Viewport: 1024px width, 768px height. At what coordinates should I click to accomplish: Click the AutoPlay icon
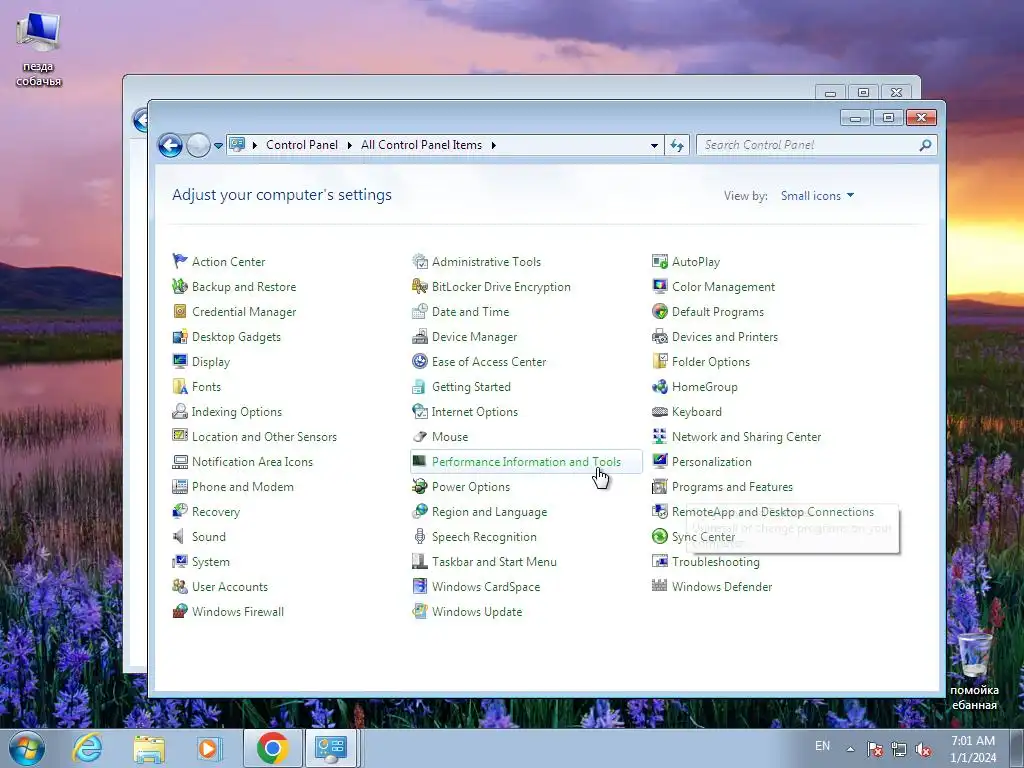[x=660, y=261]
